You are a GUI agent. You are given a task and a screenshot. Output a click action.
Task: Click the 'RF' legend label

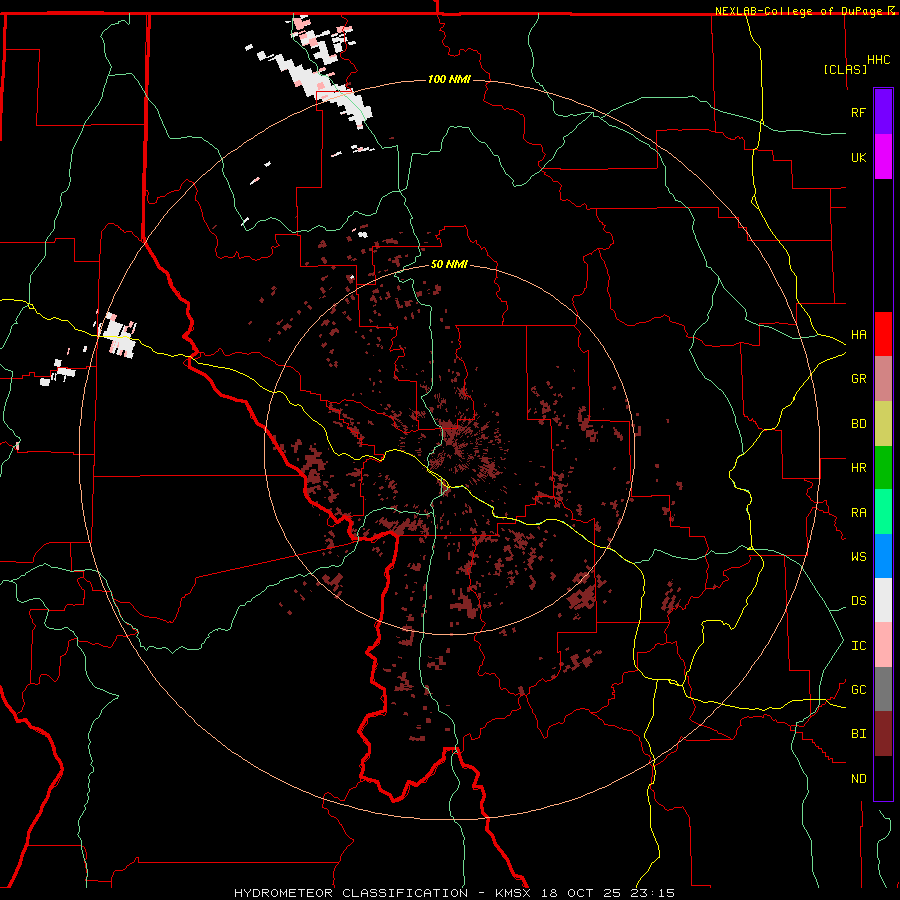click(858, 112)
